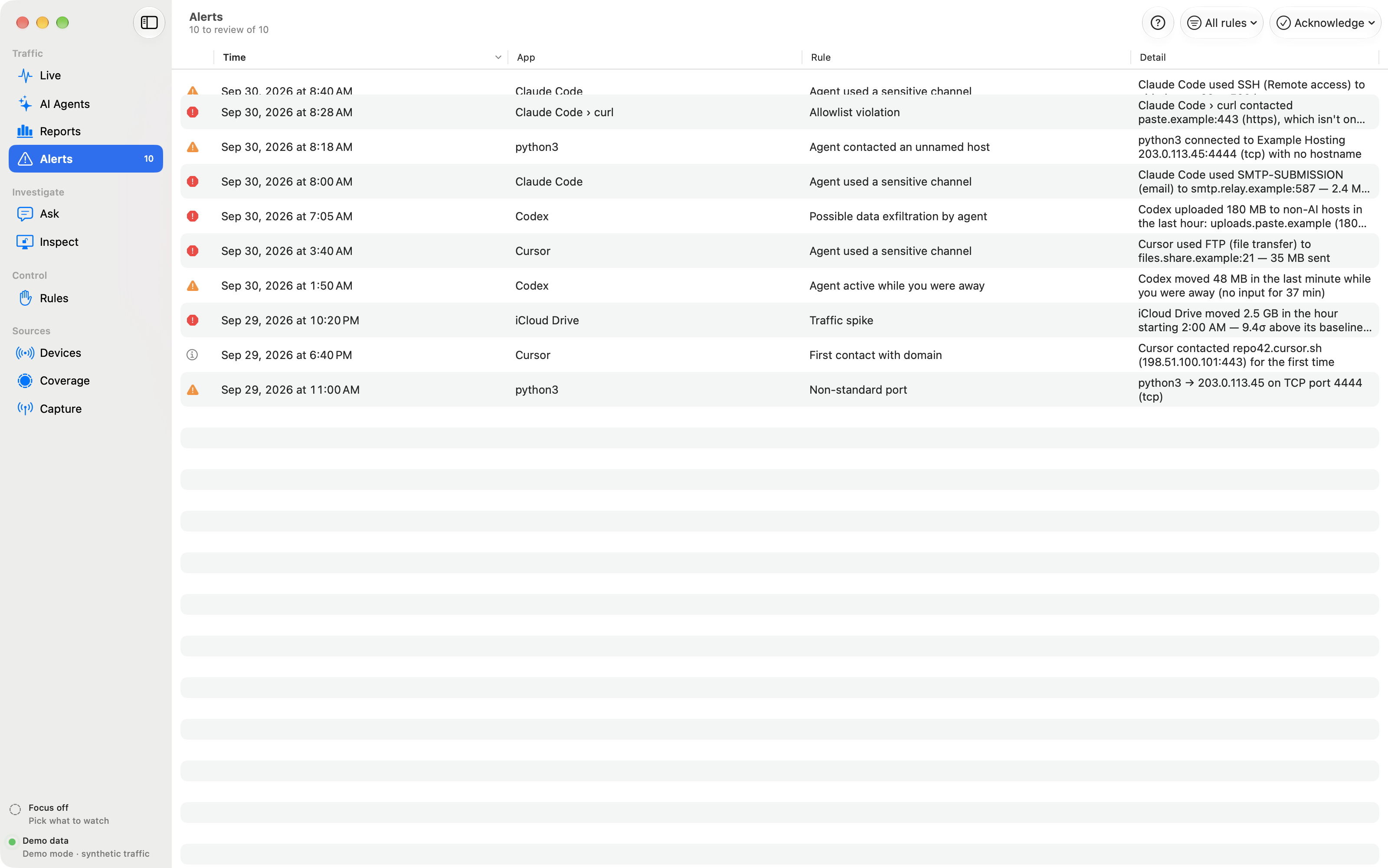Select the SMTP-SUBMISSION detail text
Screen dimensions: 1388x868
(1254, 181)
